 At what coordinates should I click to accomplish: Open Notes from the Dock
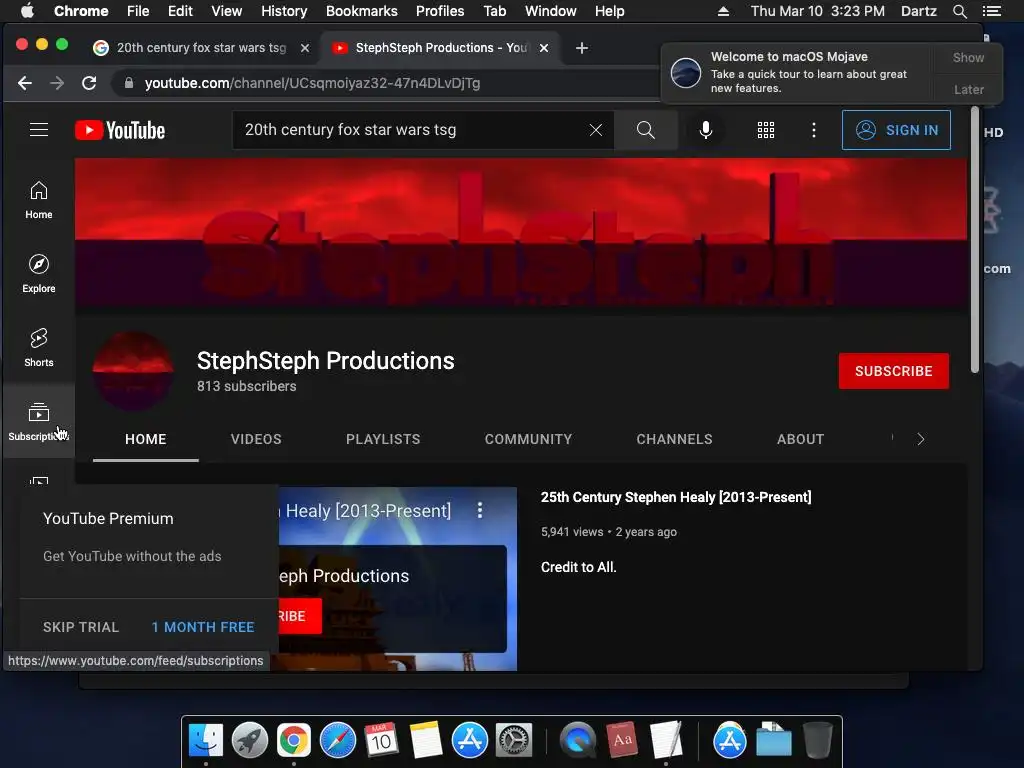[426, 741]
